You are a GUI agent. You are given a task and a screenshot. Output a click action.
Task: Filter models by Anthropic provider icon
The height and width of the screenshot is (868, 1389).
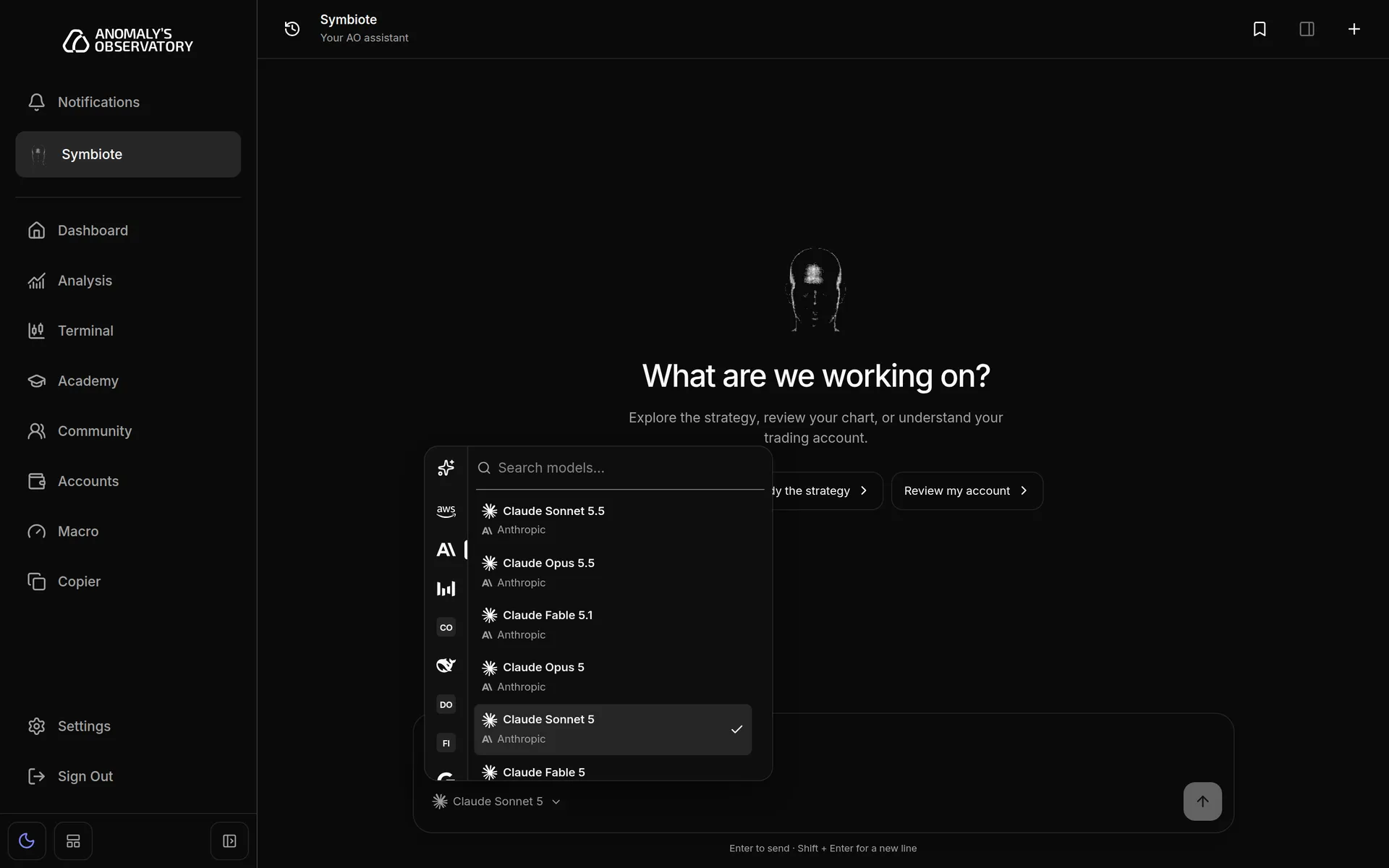coord(446,550)
